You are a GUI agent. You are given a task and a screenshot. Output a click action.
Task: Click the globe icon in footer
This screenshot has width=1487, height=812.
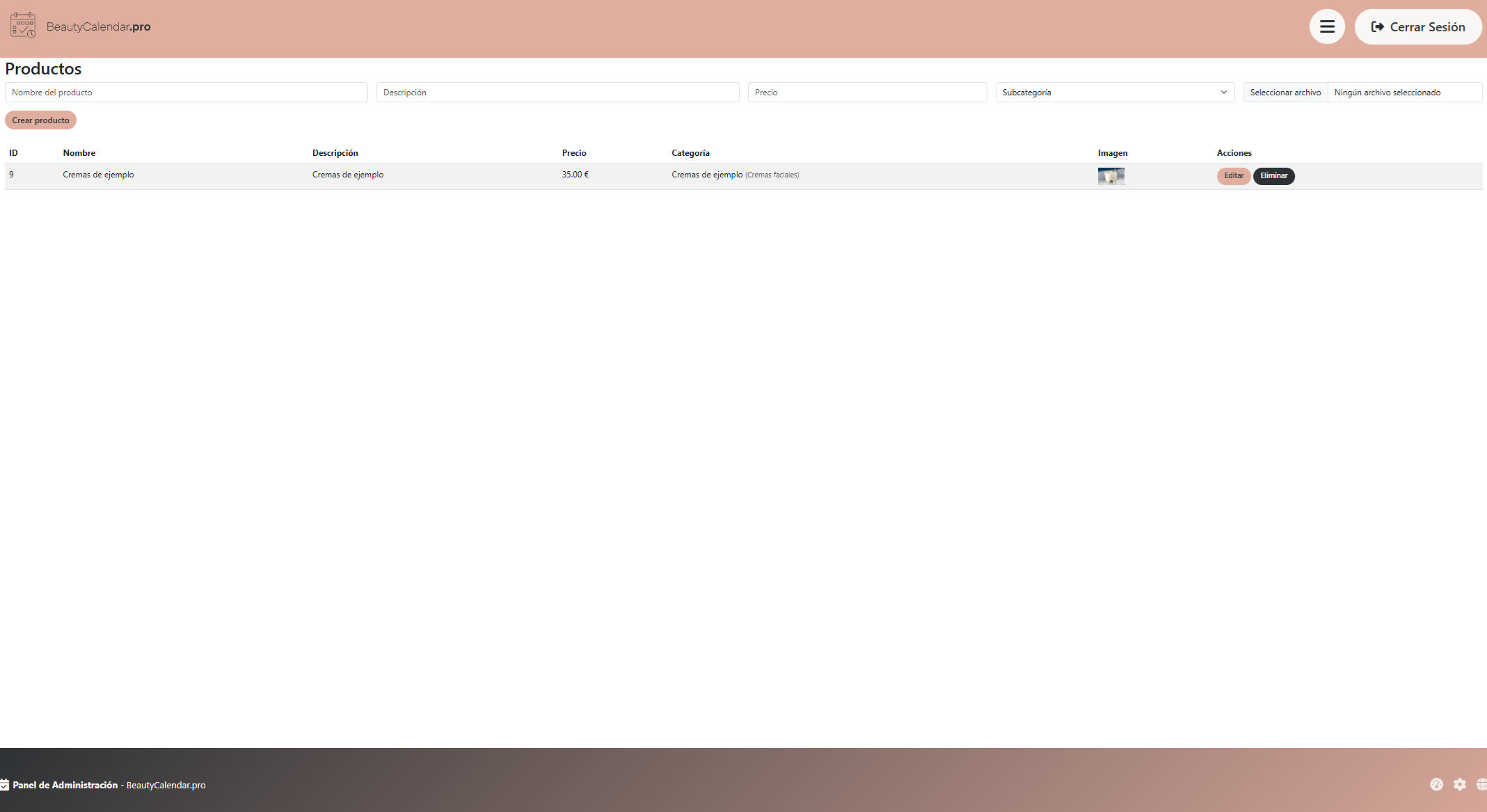coord(1481,784)
